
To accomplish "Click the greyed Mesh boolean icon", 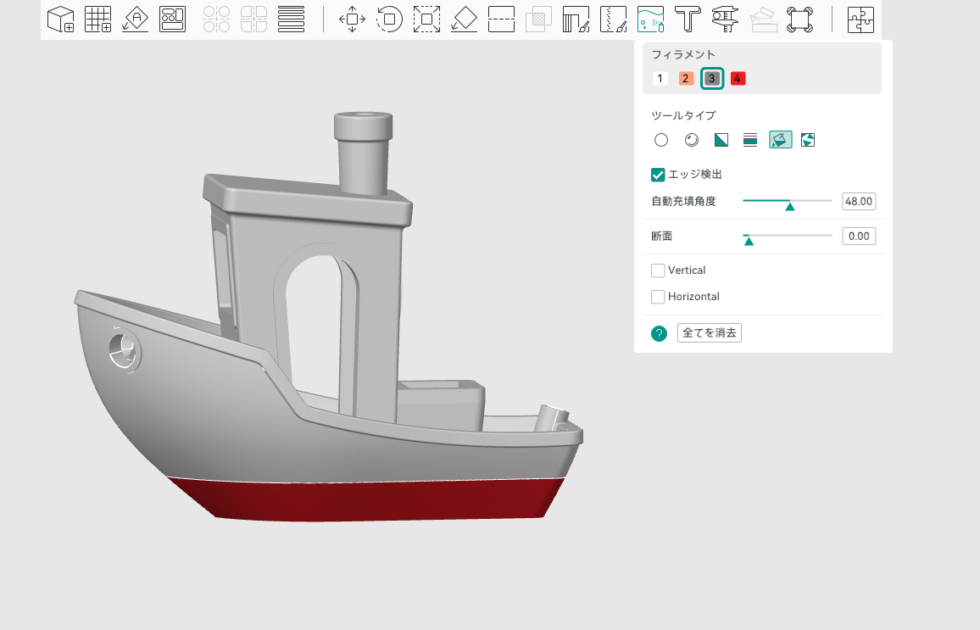I will 538,19.
